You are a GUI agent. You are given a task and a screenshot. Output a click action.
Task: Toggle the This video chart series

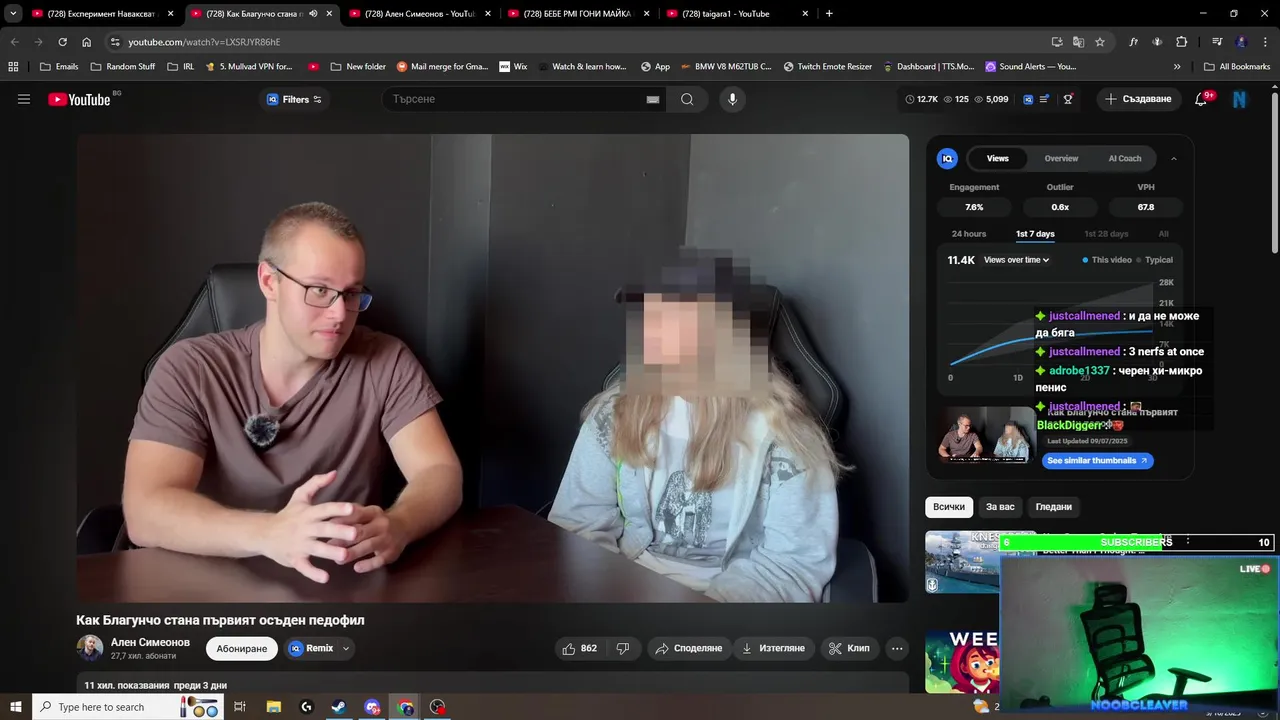tap(1107, 260)
